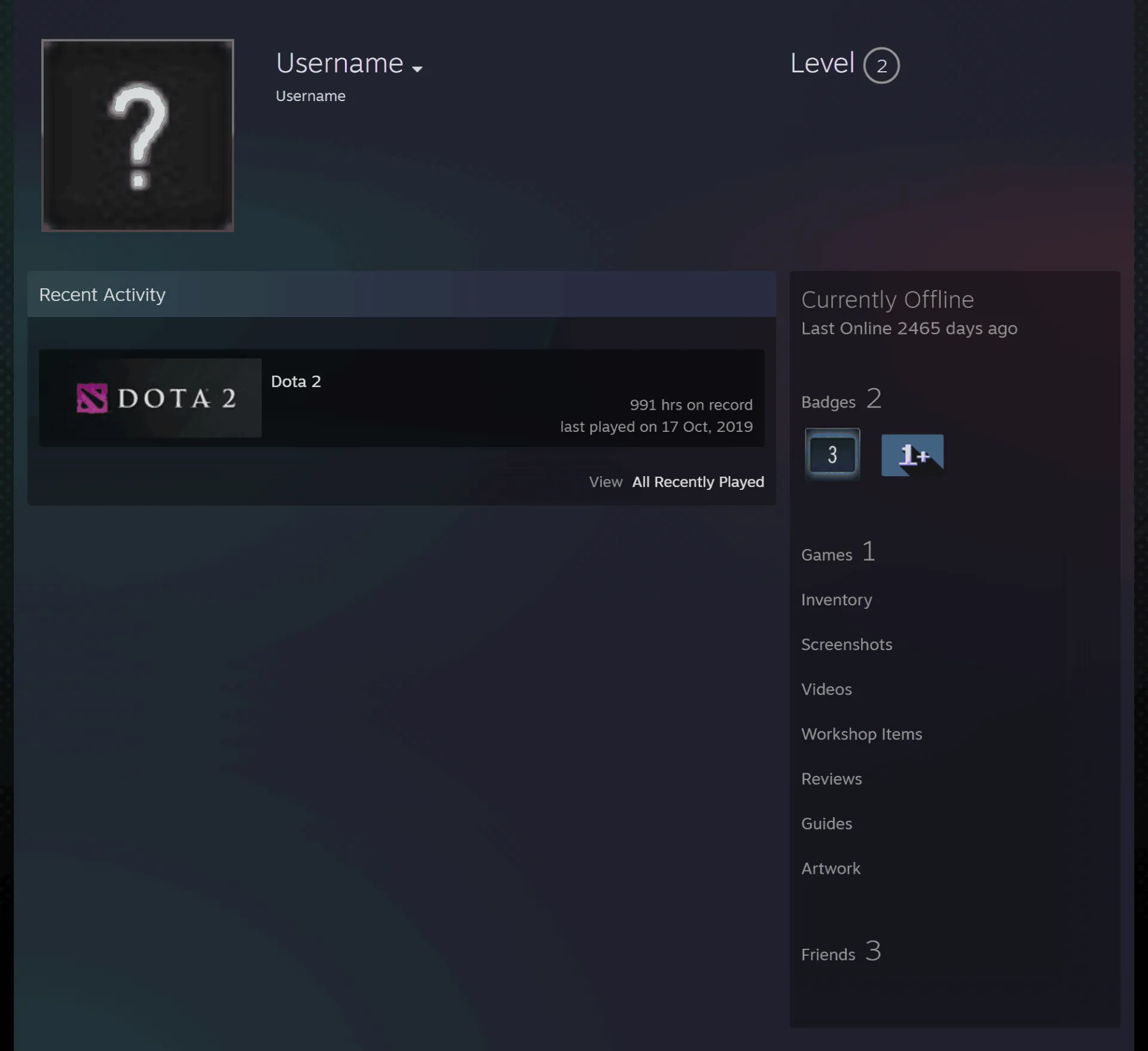Expand the Username dropdown arrow
Image resolution: width=1148 pixels, height=1051 pixels.
coord(417,69)
